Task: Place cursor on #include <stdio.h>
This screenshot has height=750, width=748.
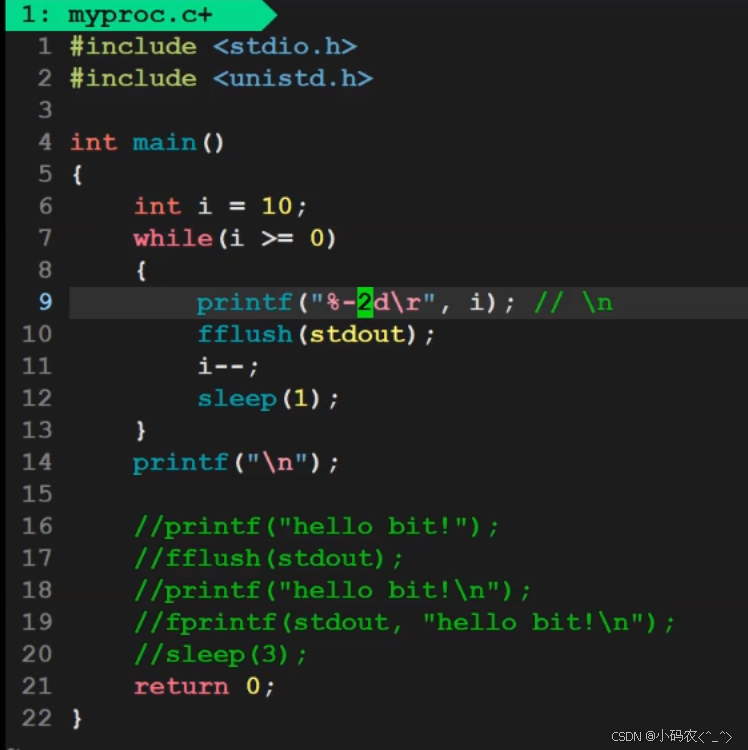Action: point(213,47)
